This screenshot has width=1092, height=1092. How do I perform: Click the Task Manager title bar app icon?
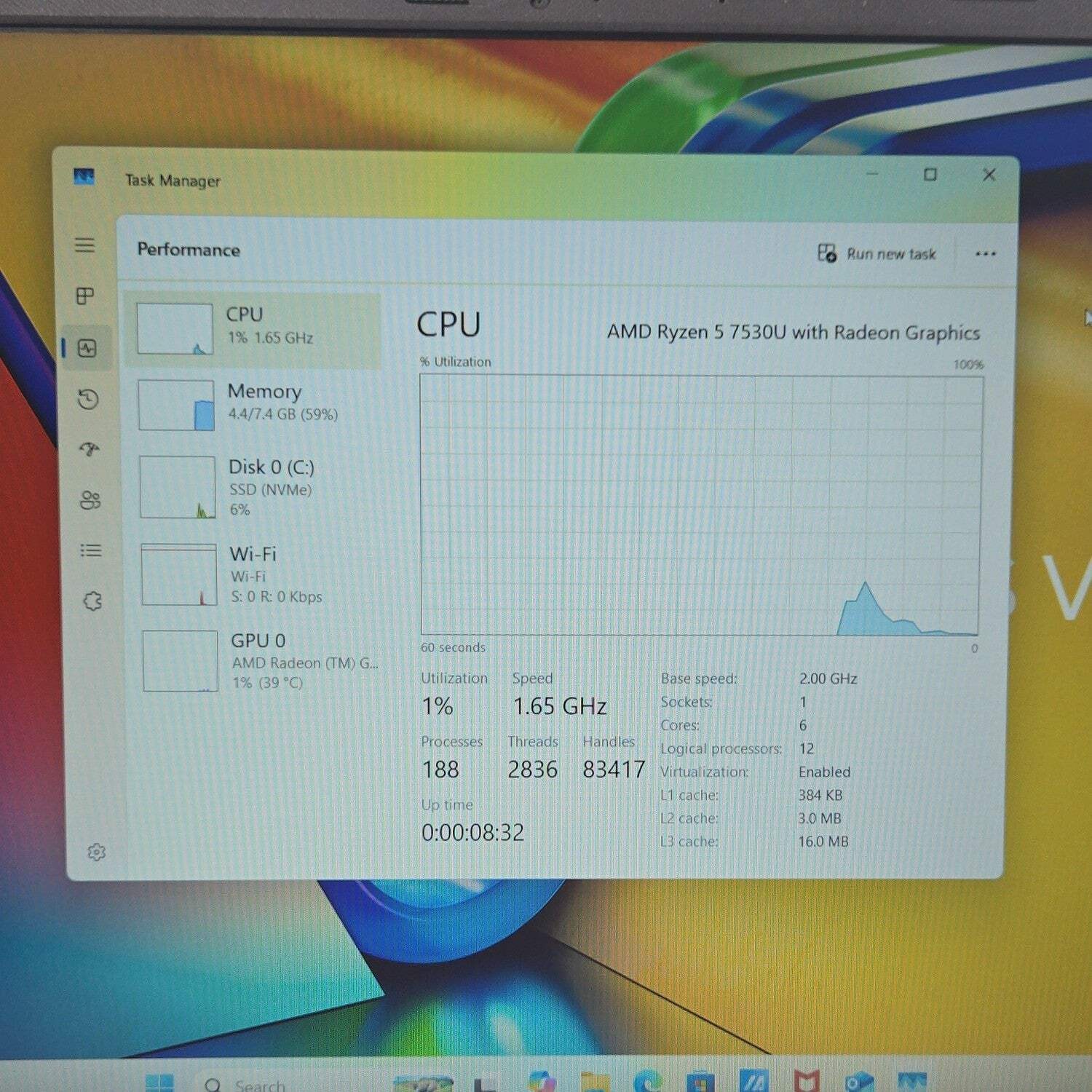84,177
